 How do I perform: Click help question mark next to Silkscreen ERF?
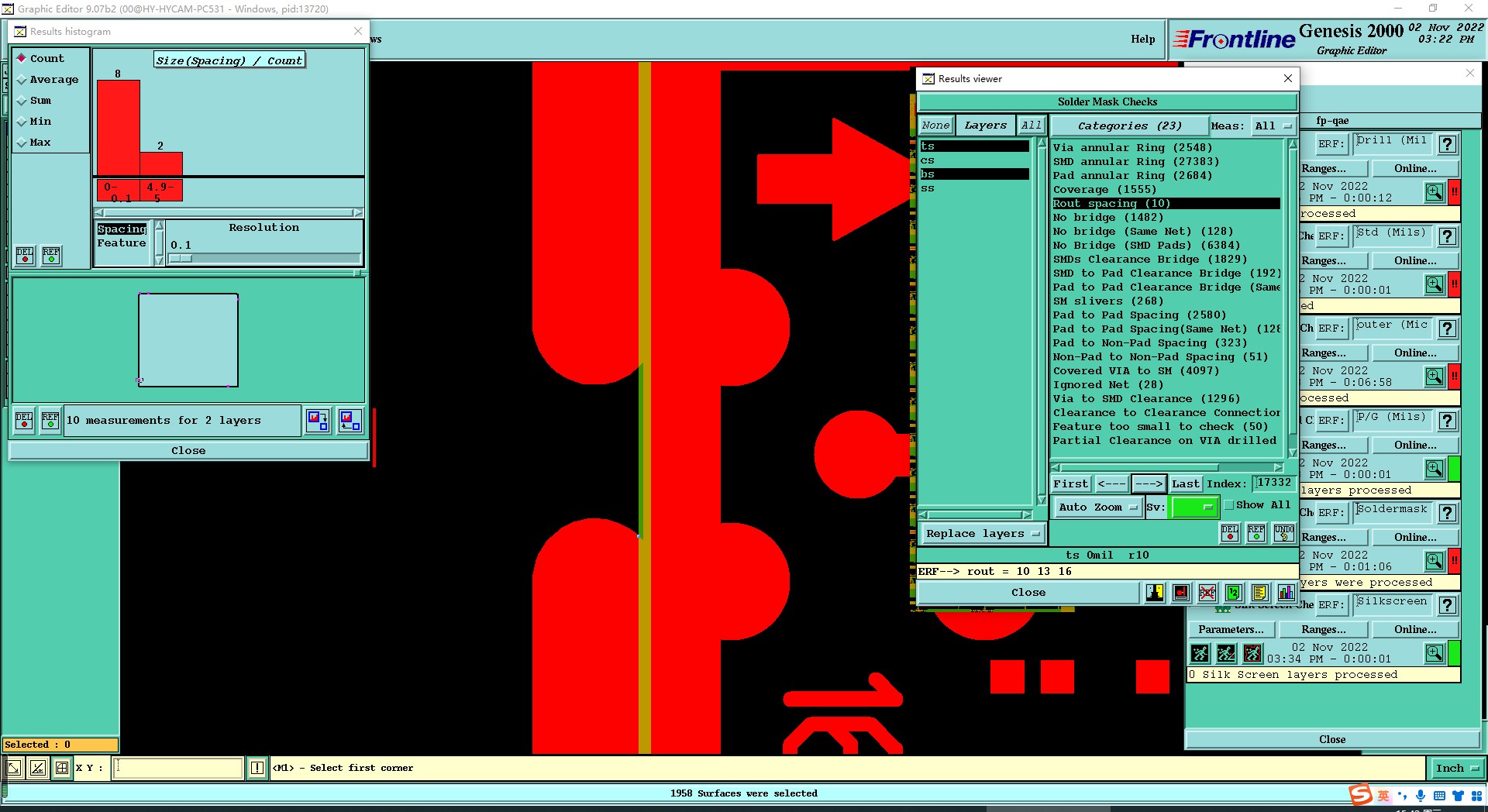[1447, 605]
